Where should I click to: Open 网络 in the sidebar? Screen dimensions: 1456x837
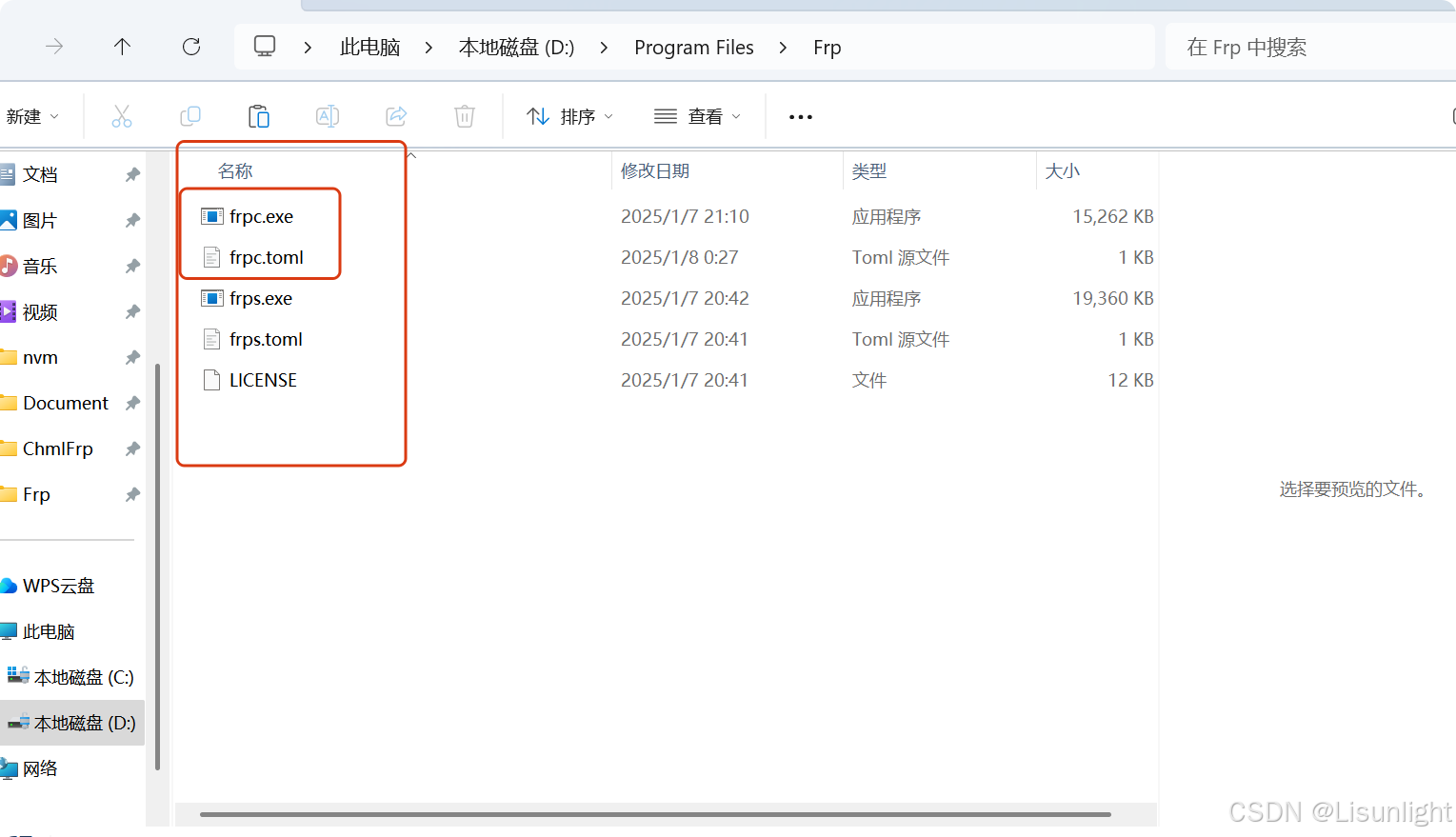click(39, 768)
